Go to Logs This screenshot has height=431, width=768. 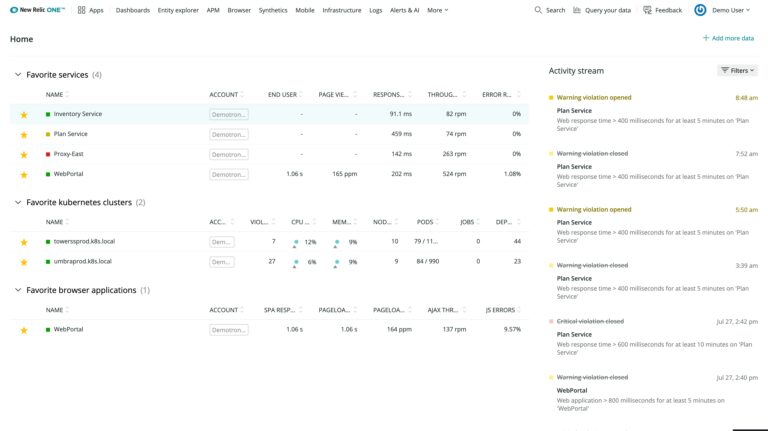click(376, 10)
